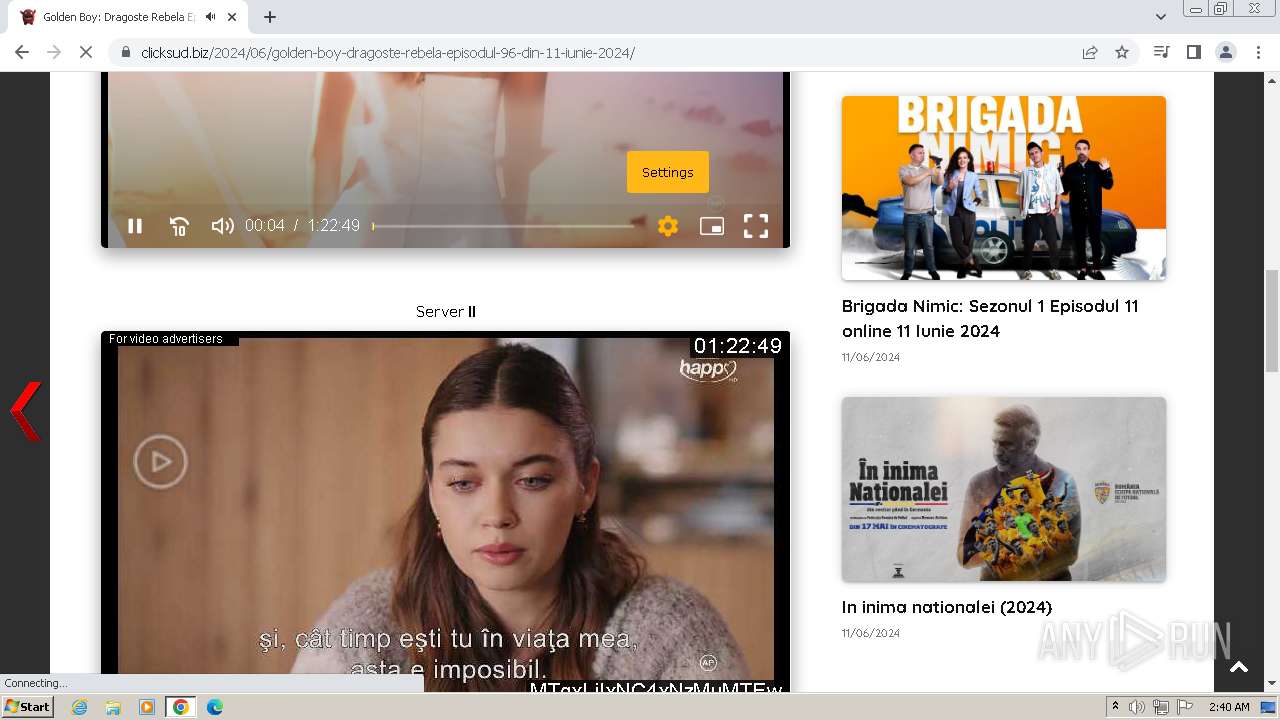Open Action Center flag icon
The height and width of the screenshot is (720, 1280).
1185,707
